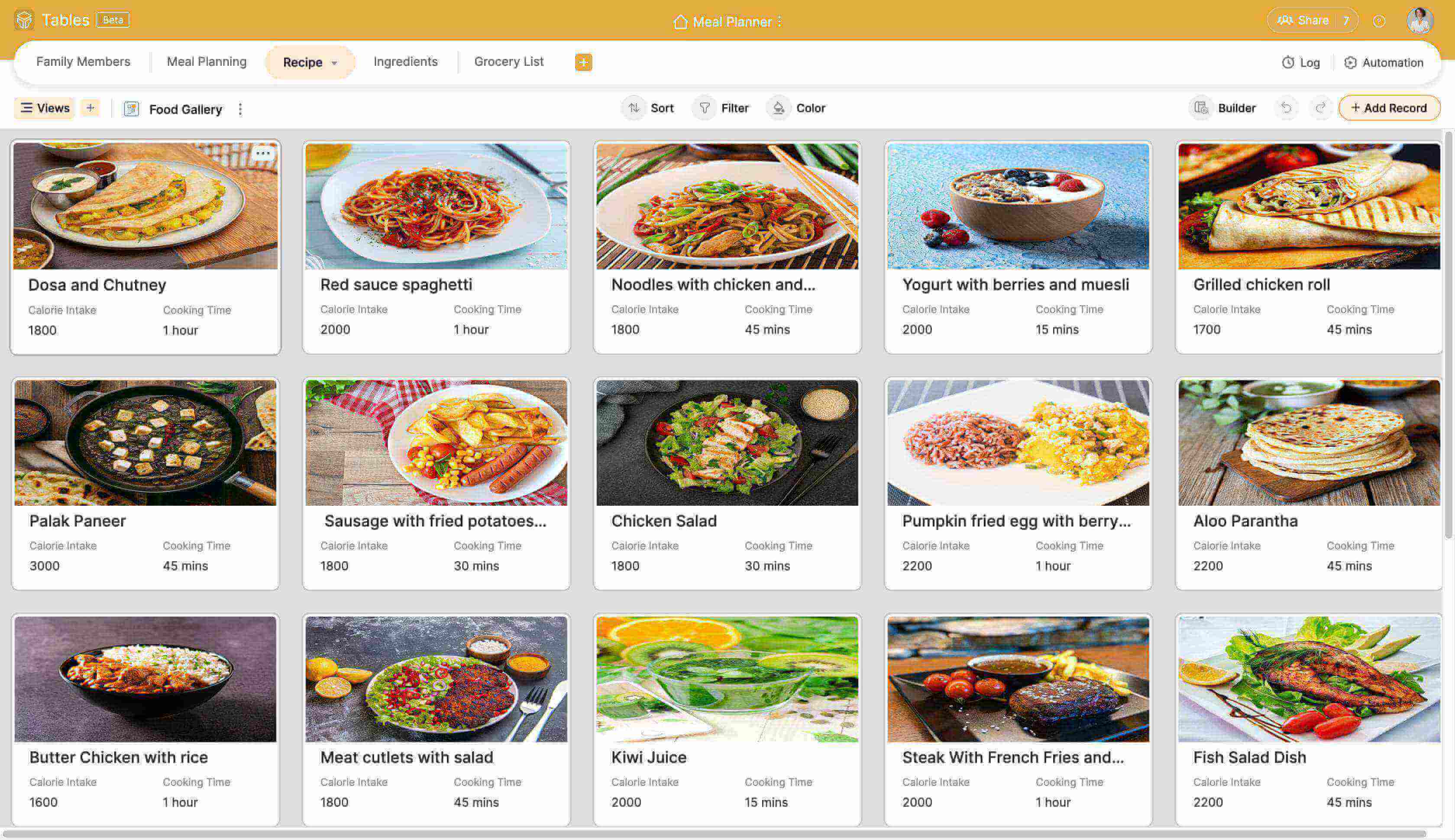Click the Add View icon to create view

(90, 108)
